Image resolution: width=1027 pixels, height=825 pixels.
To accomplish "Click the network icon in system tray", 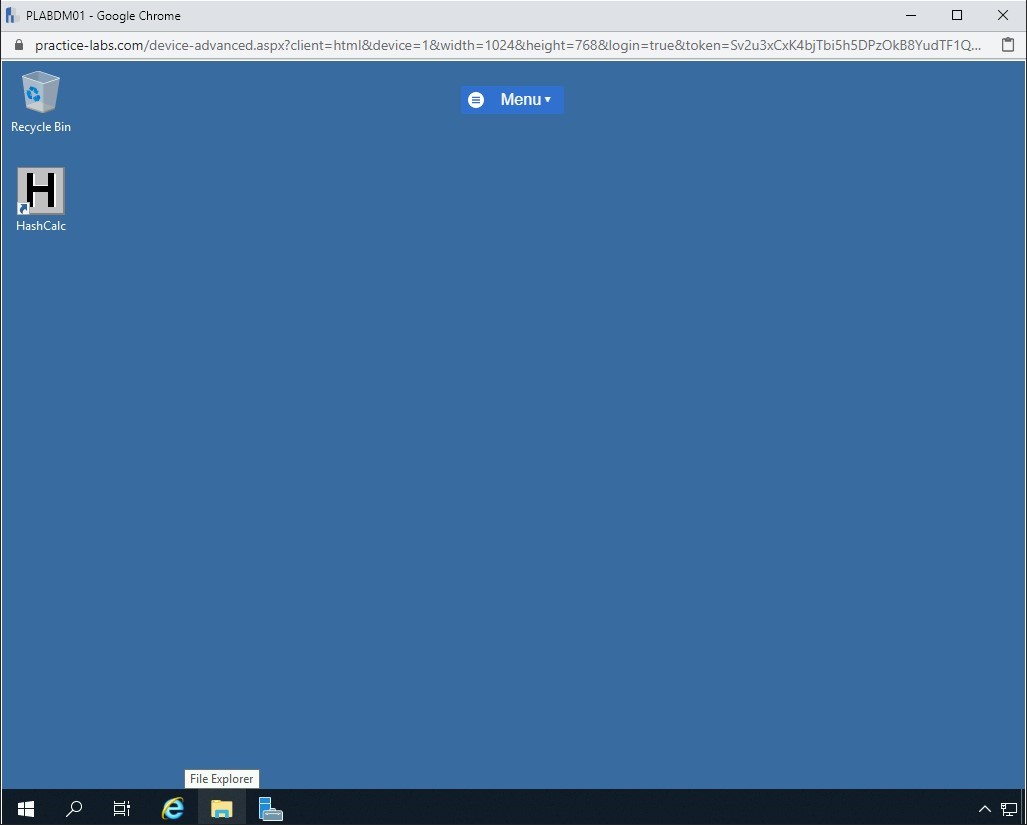I will (x=1008, y=809).
